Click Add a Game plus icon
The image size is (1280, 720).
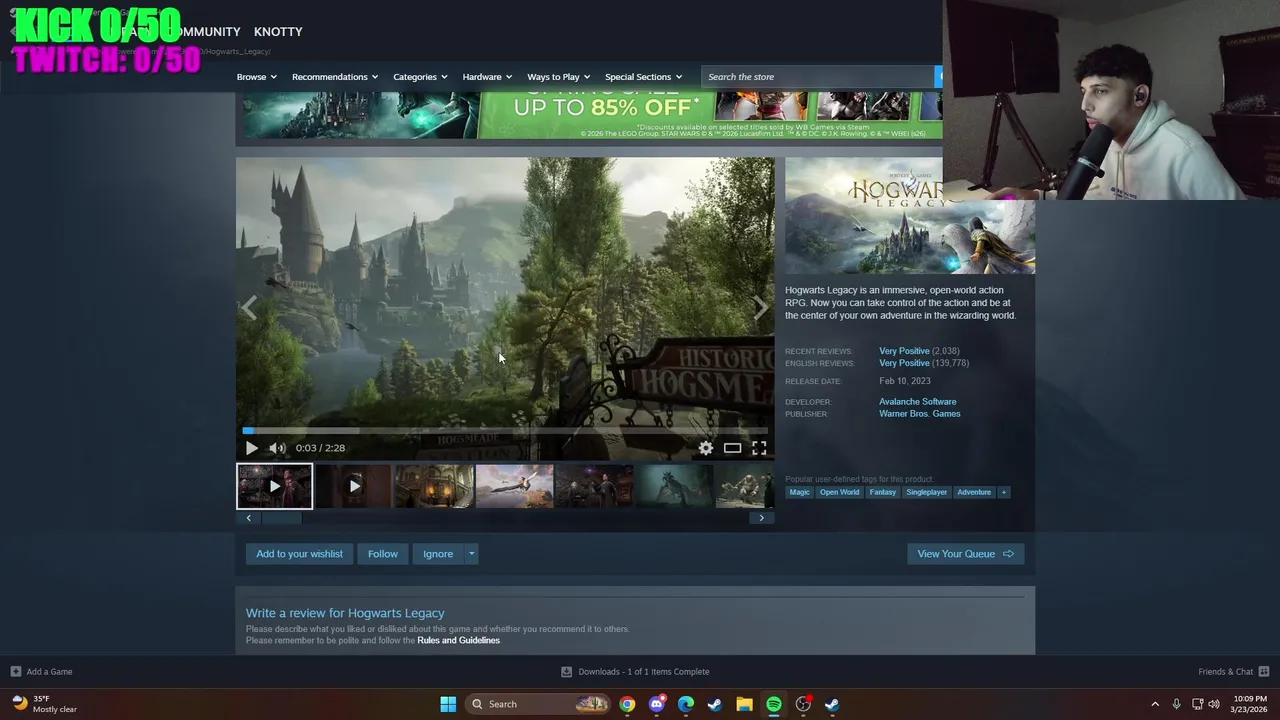(15, 672)
